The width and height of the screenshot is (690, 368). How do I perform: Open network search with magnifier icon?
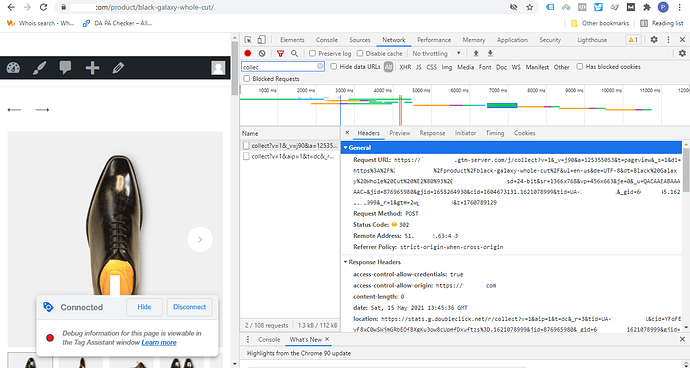[294, 53]
